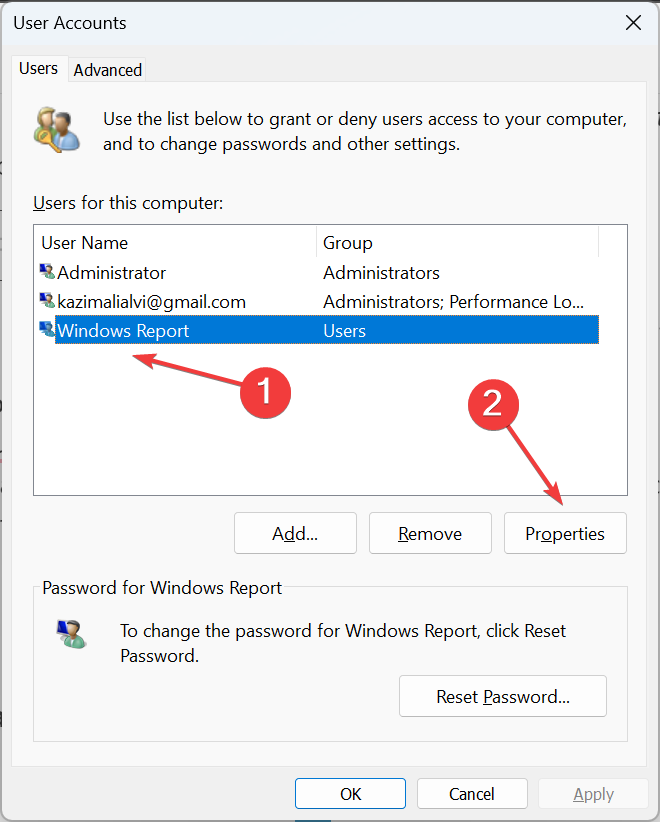660x822 pixels.
Task: Click the Windows Report user icon
Action: pyautogui.click(x=47, y=330)
